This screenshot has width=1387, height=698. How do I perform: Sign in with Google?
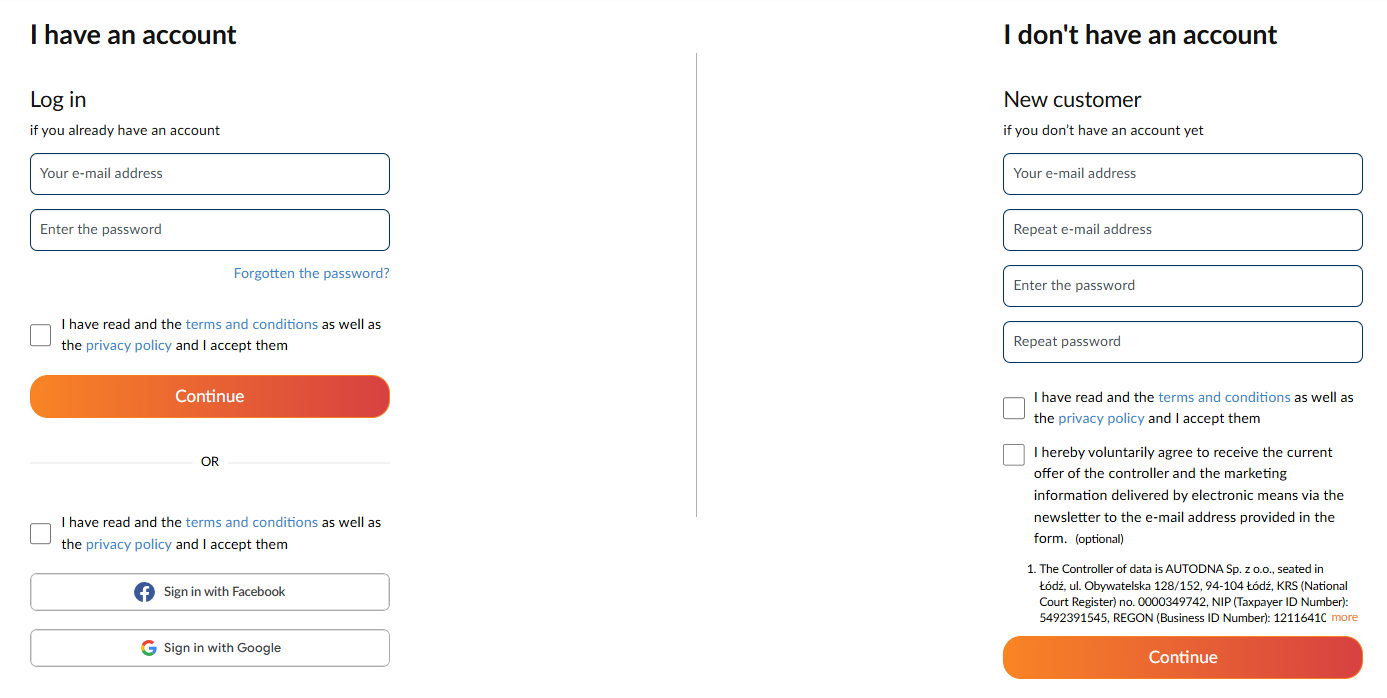point(210,648)
